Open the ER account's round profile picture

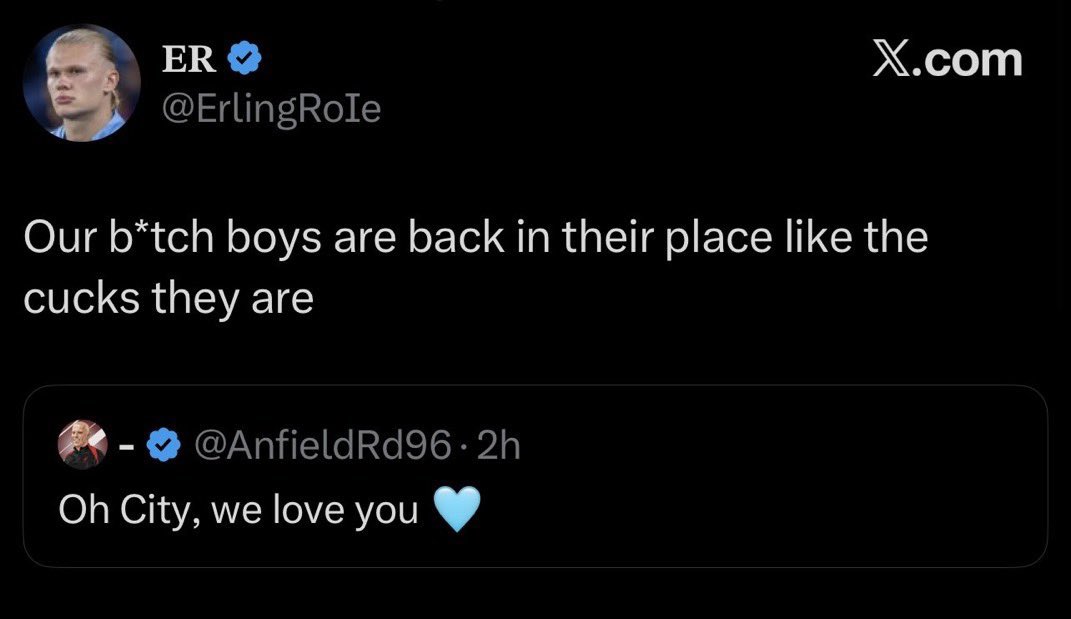pyautogui.click(x=81, y=83)
